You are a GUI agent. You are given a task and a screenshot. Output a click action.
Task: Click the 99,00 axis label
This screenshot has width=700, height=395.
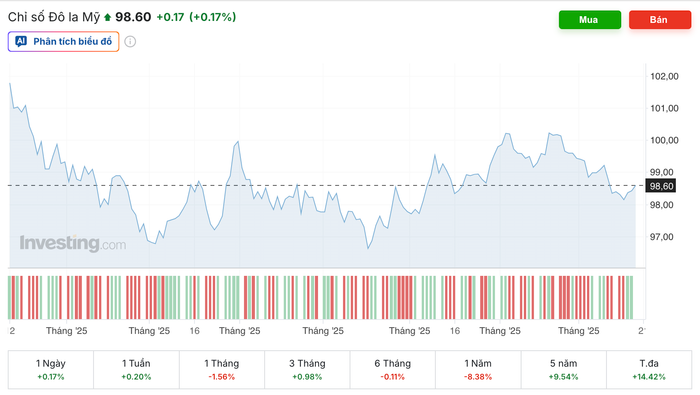coord(662,172)
